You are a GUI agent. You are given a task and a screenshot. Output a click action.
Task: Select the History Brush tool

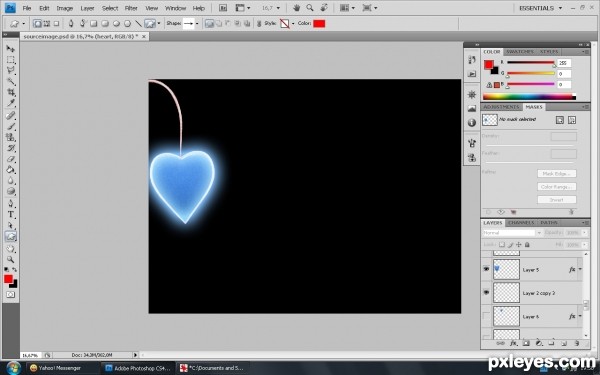pyautogui.click(x=10, y=148)
